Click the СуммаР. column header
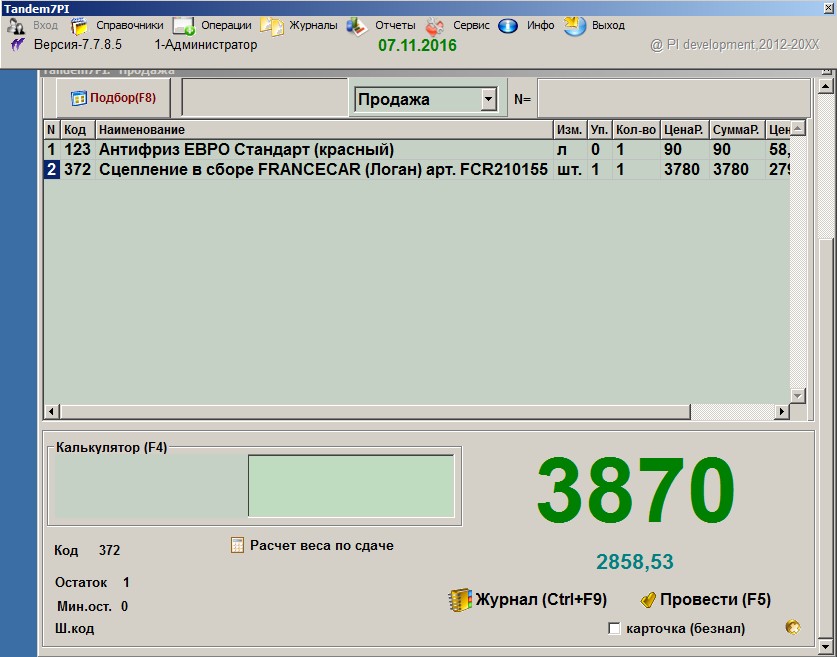The height and width of the screenshot is (657, 837). point(737,130)
